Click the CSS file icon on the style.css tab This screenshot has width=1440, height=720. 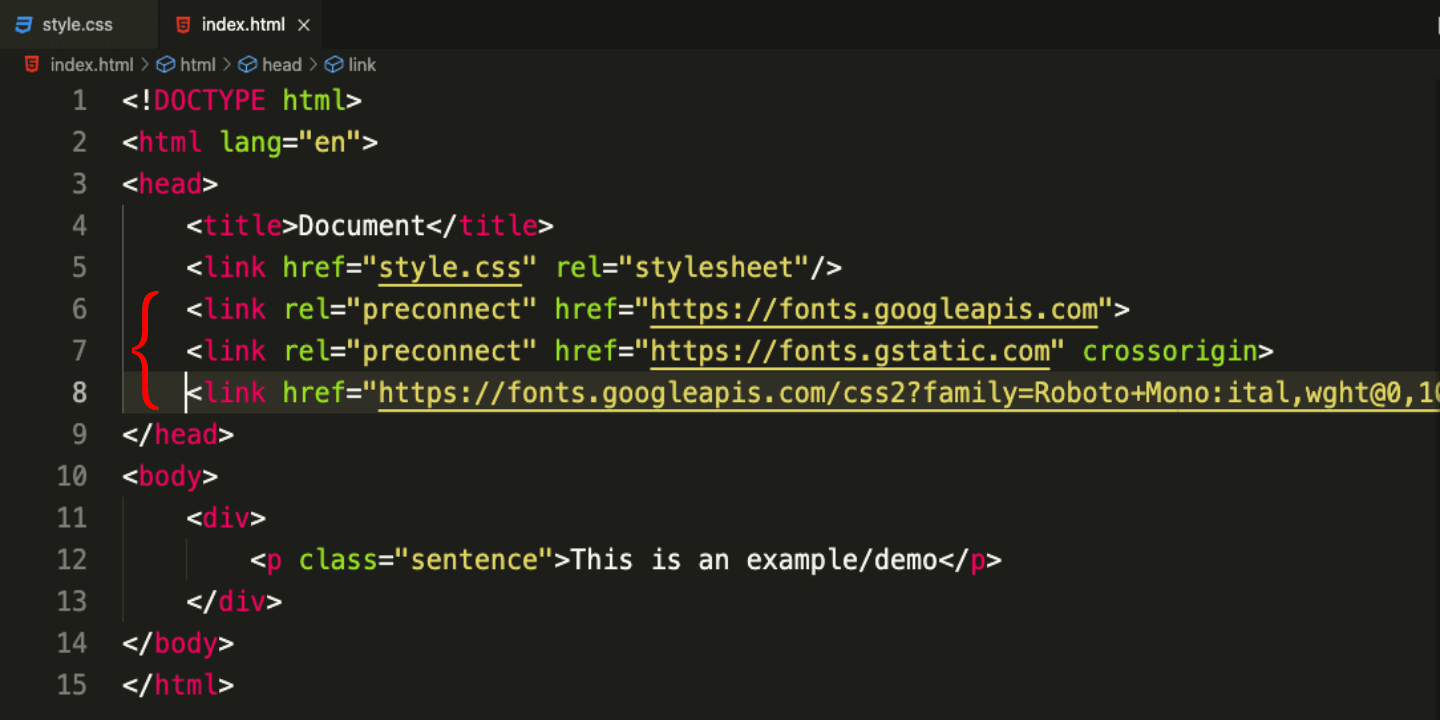pos(24,24)
